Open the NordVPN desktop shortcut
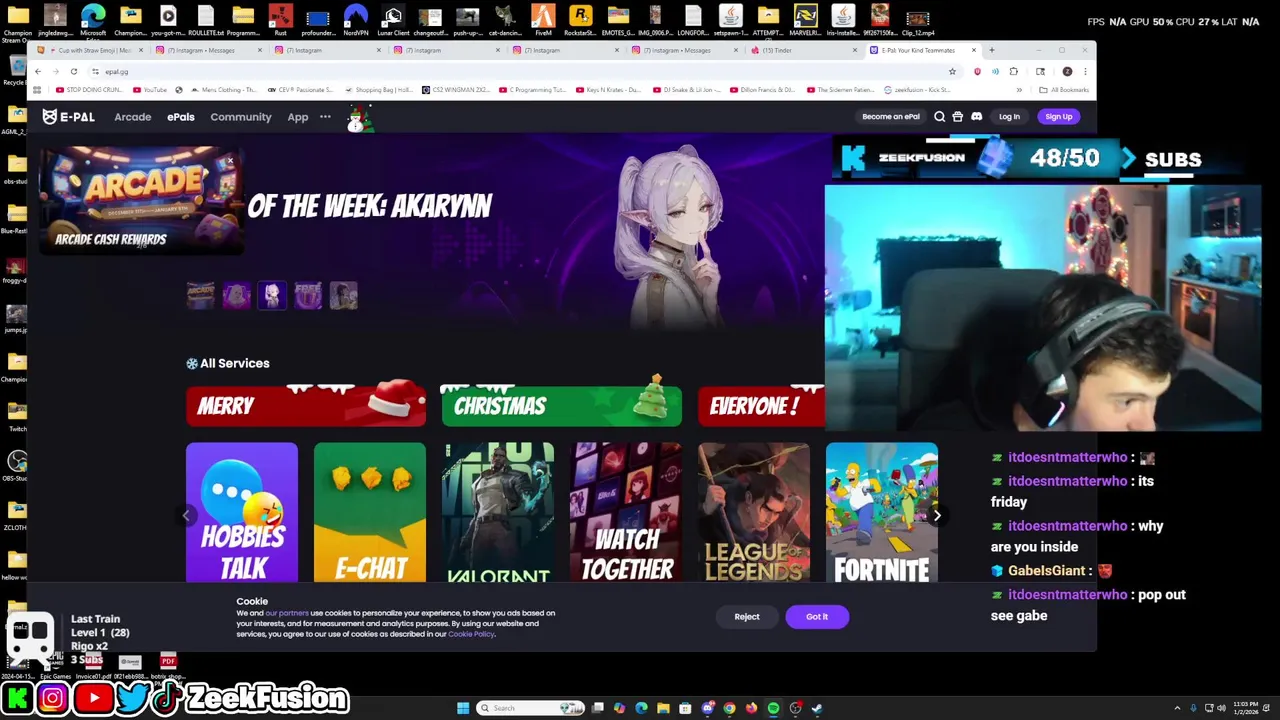This screenshot has height=720, width=1280. [355, 20]
